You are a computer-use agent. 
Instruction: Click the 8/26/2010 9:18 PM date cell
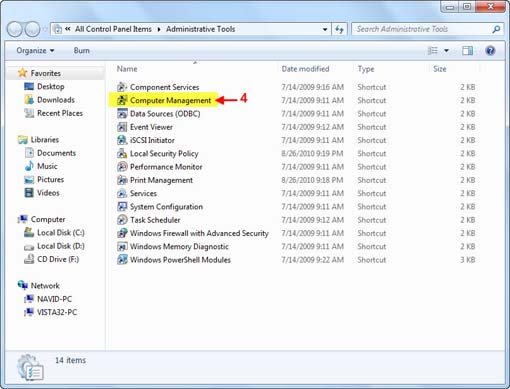[312, 180]
